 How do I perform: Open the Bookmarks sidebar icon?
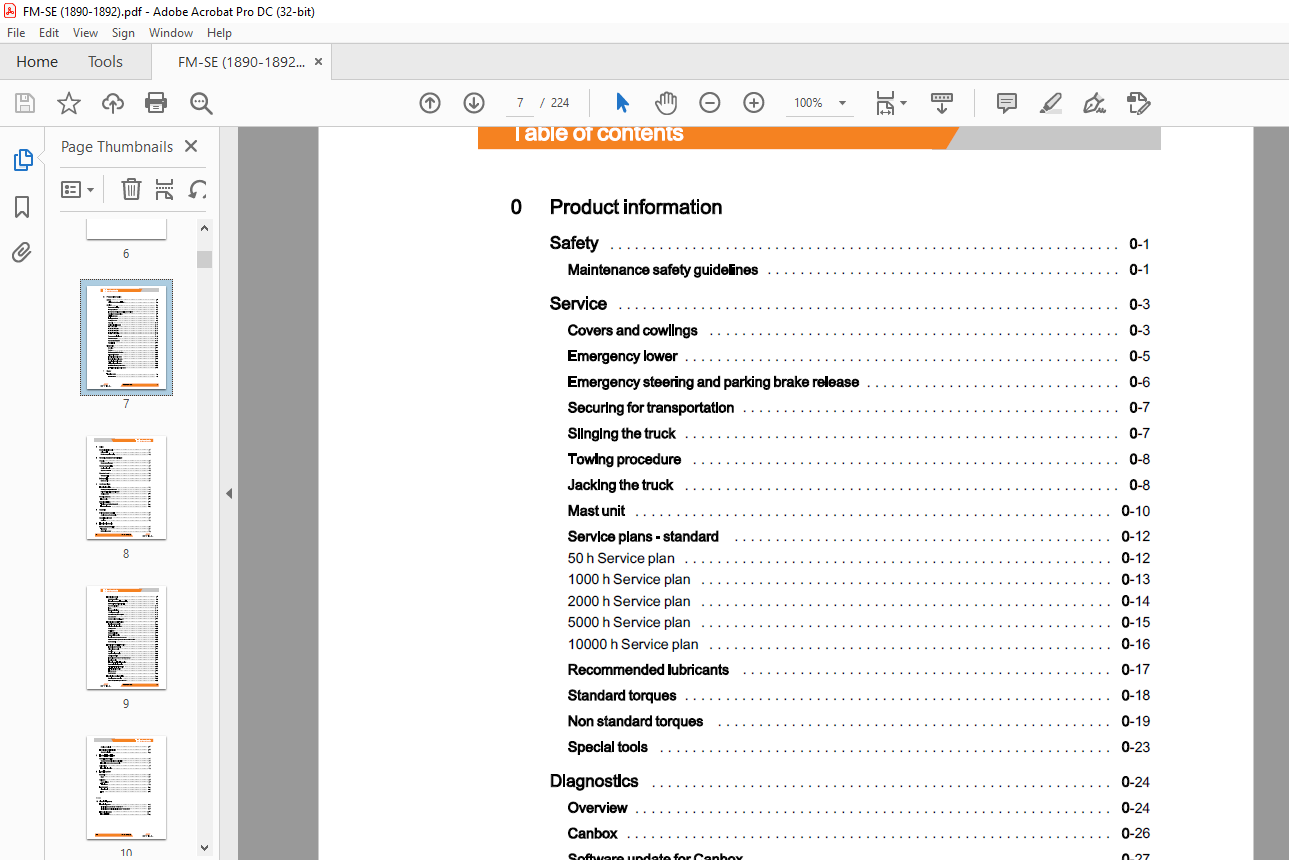tap(22, 207)
